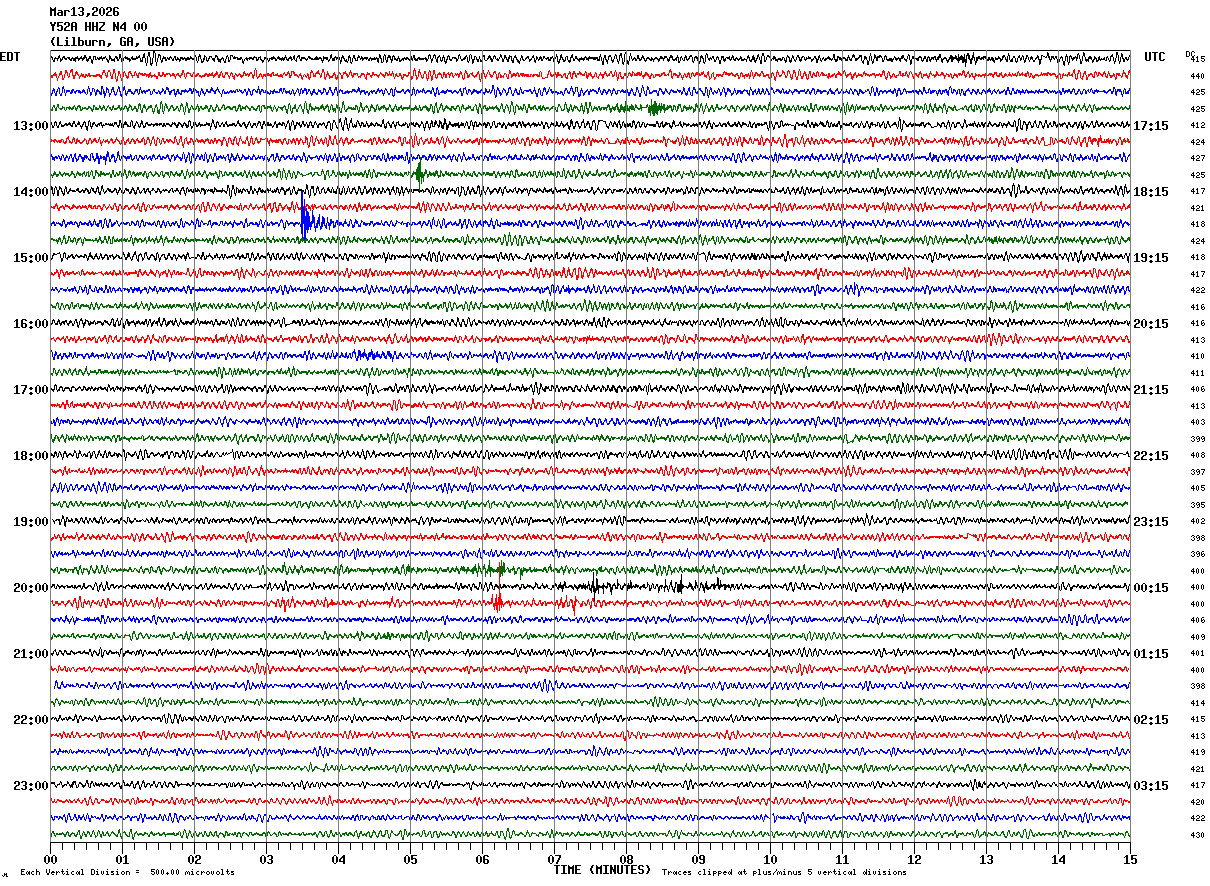1210x886 pixels.
Task: Click minute tick label 08 on the axis
Action: (626, 859)
